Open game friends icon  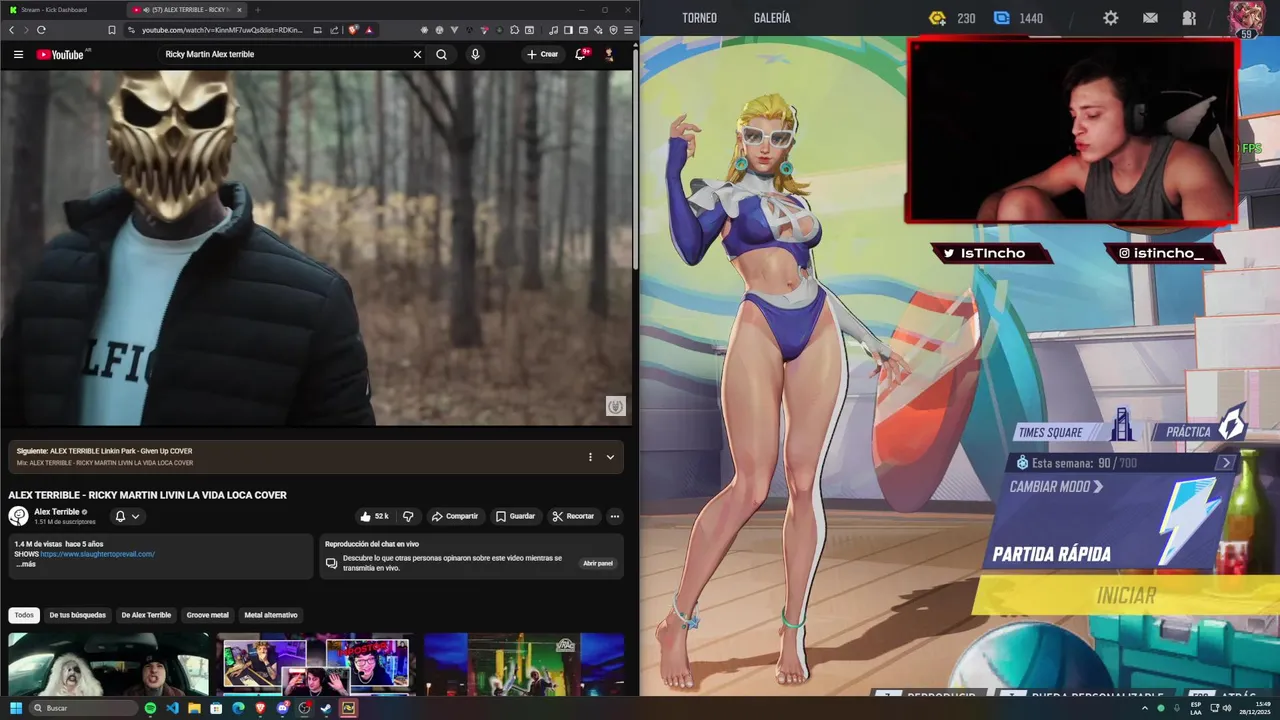click(1189, 18)
